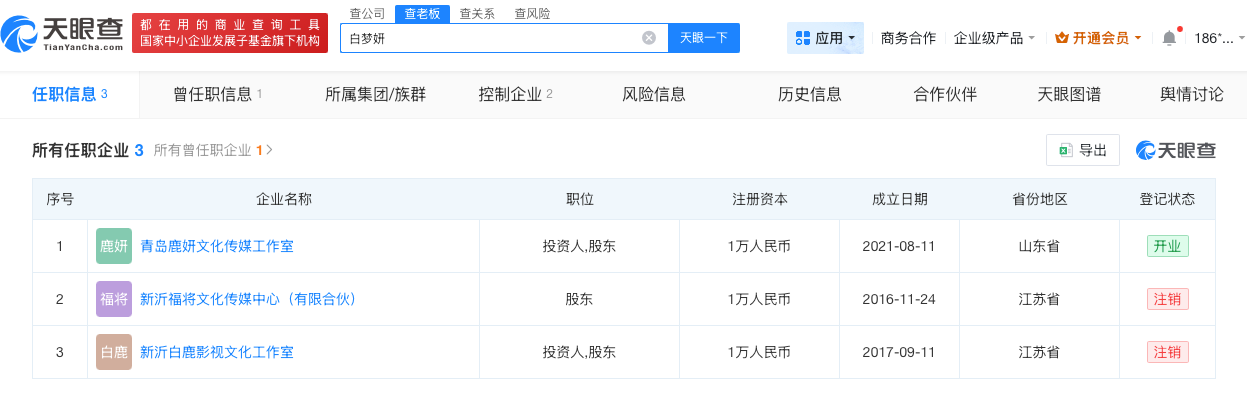Click the TianYanCha logo at top left
Viewport: 1247px width, 408px height.
(61, 34)
